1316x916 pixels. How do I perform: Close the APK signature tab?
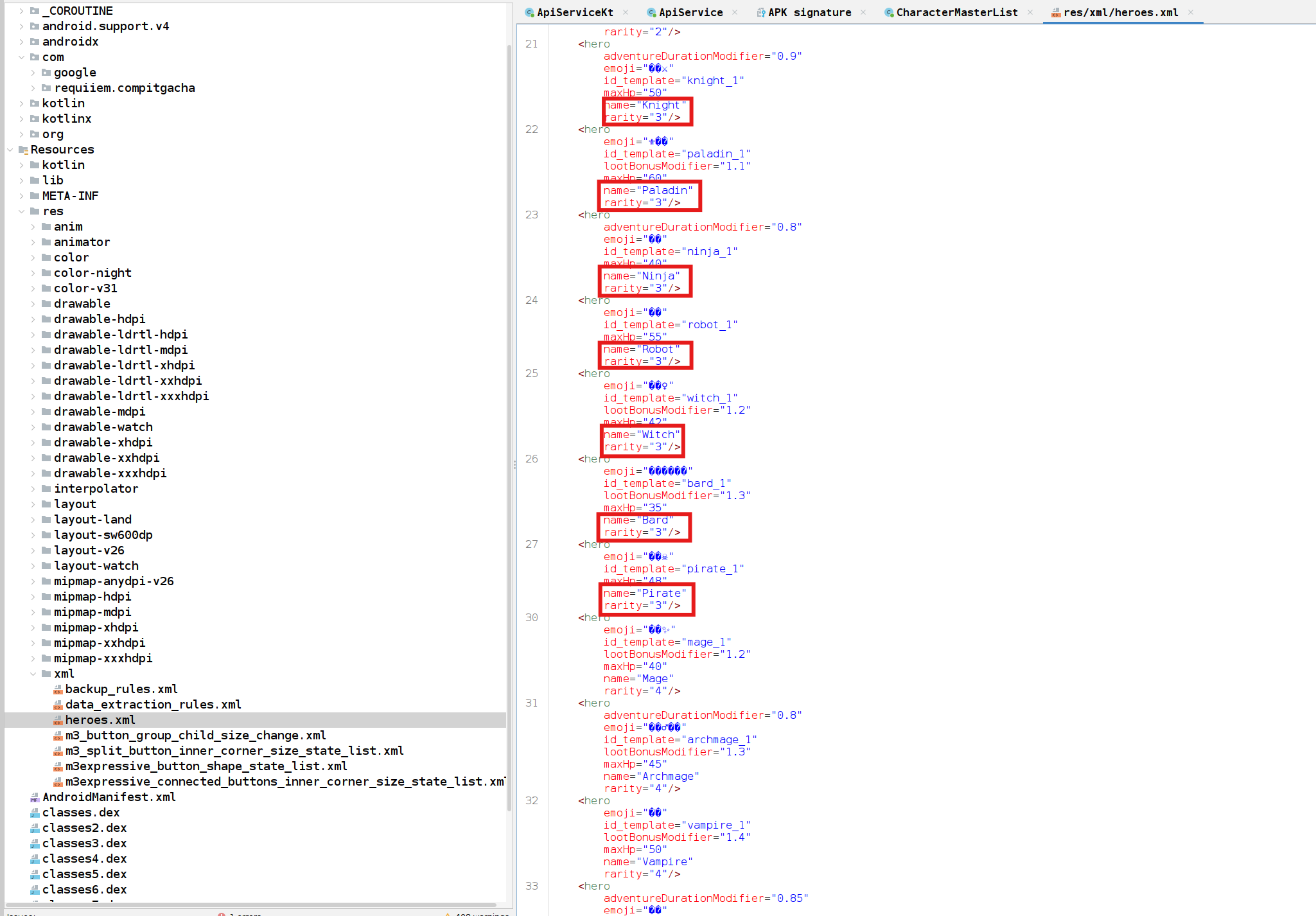[x=863, y=12]
